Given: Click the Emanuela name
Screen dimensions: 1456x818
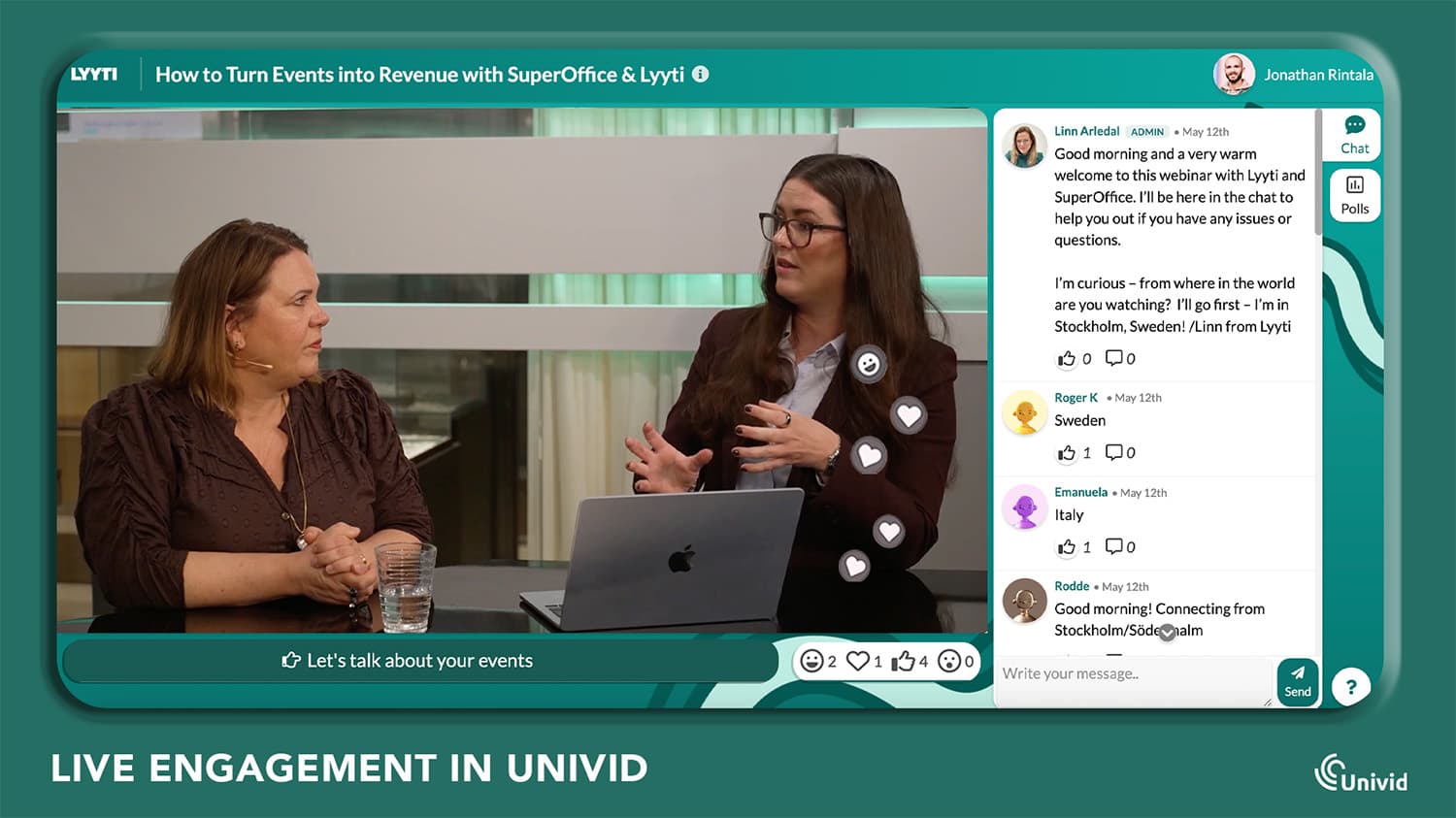Looking at the screenshot, I should (x=1080, y=492).
